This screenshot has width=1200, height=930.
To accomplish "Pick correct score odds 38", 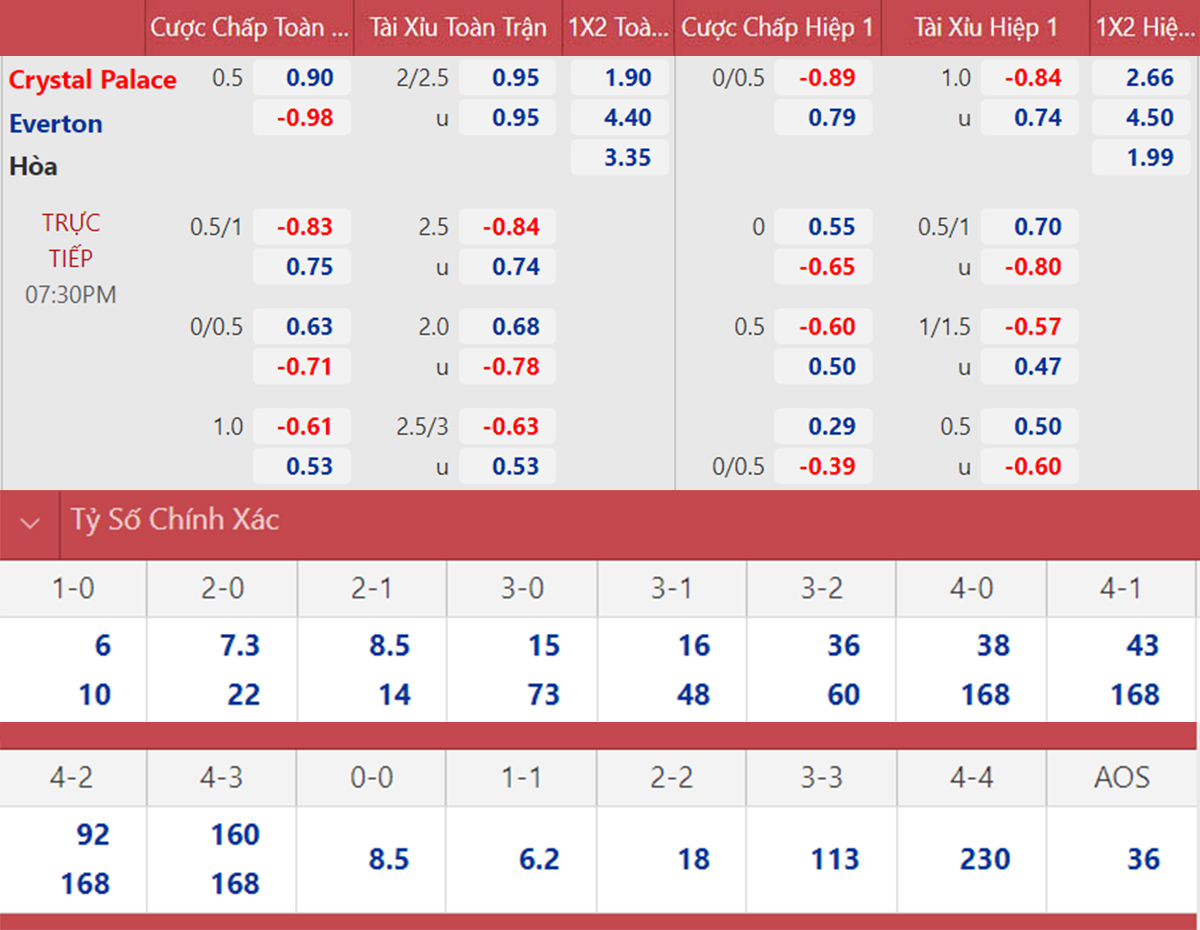I will [x=994, y=646].
